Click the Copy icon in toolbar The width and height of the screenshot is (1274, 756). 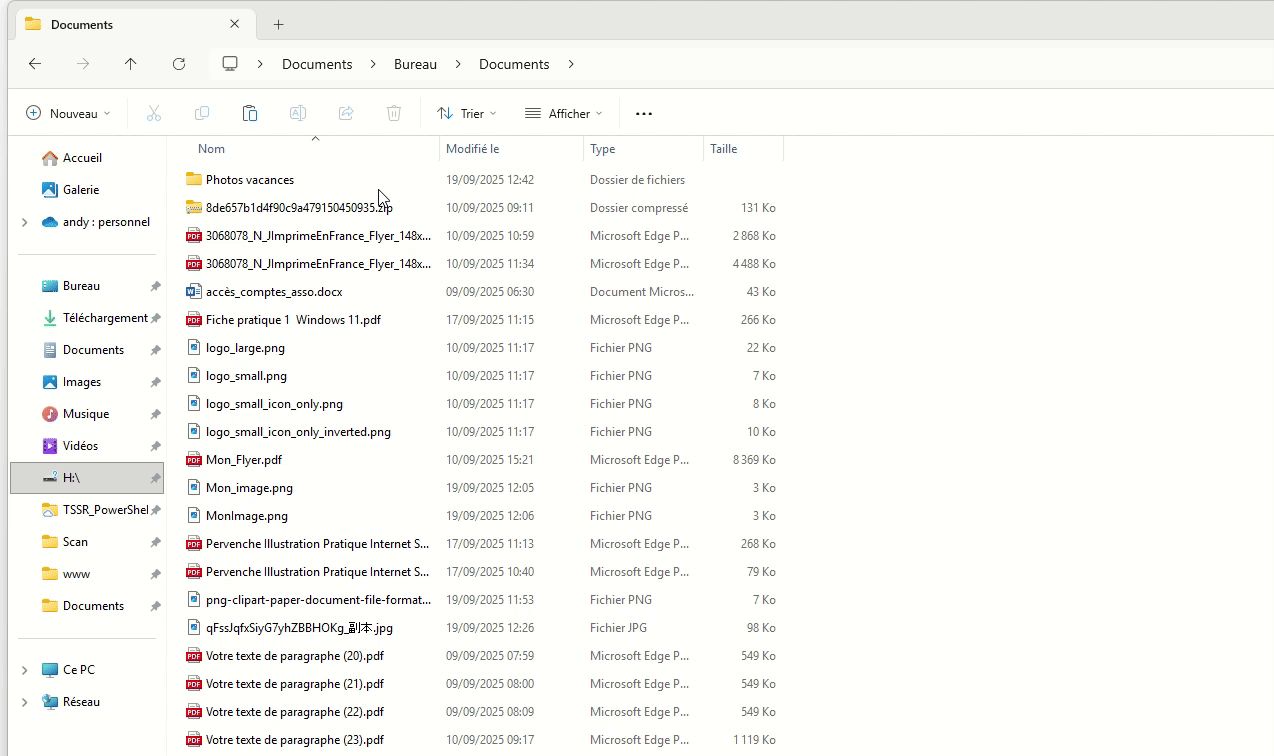coord(202,114)
